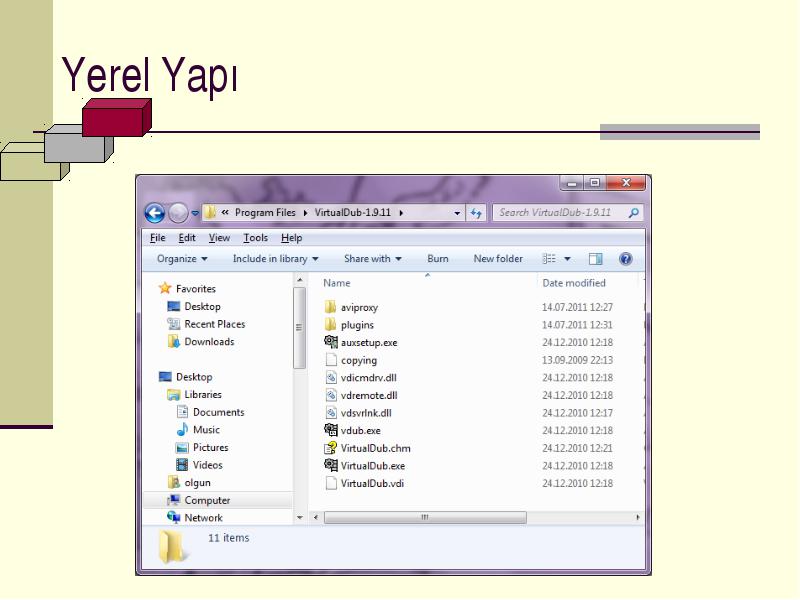Select Computer in navigation pane
The width and height of the screenshot is (800, 600).
pos(198,501)
